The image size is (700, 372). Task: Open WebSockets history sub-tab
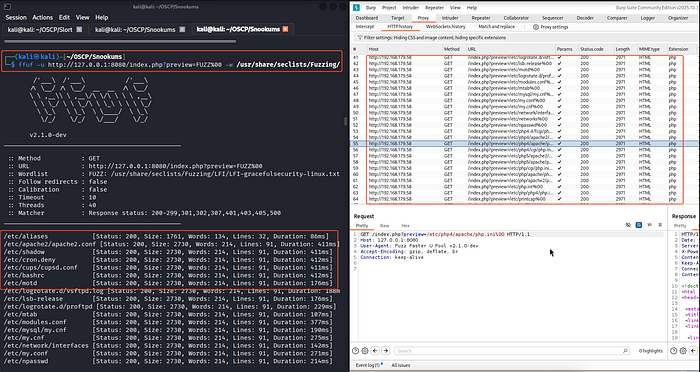pos(446,27)
